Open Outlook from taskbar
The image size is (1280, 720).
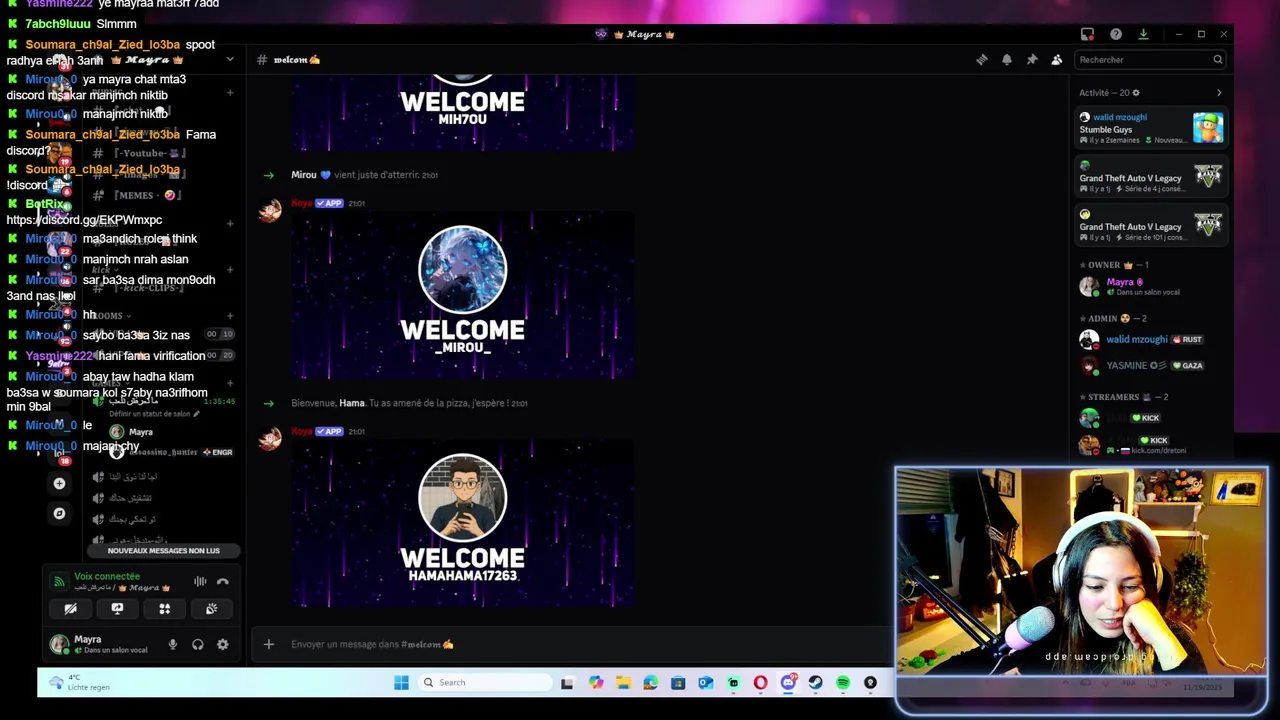coord(706,683)
